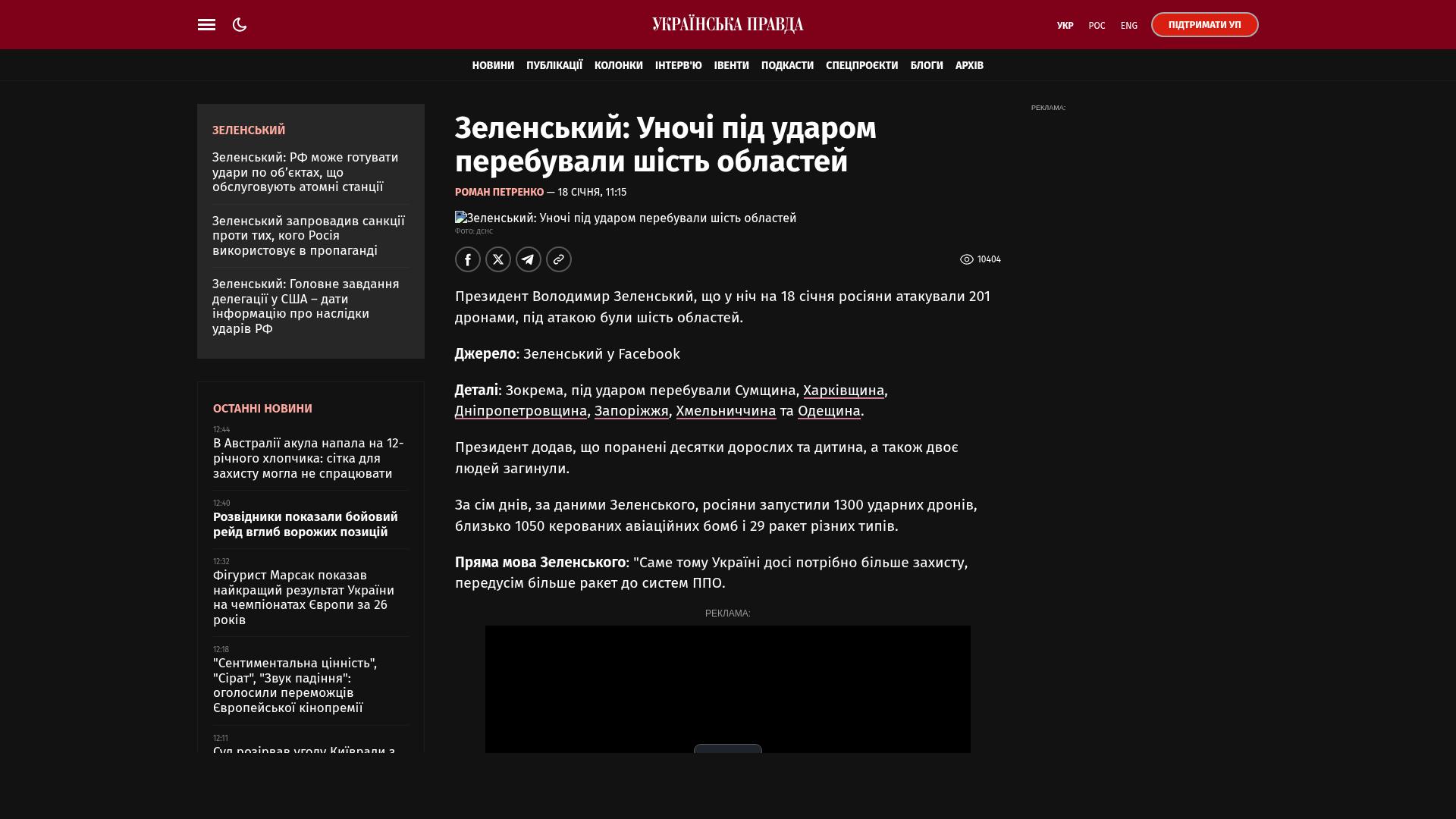1456x819 pixels.
Task: Open news about Australian shark attack
Action: (309, 459)
